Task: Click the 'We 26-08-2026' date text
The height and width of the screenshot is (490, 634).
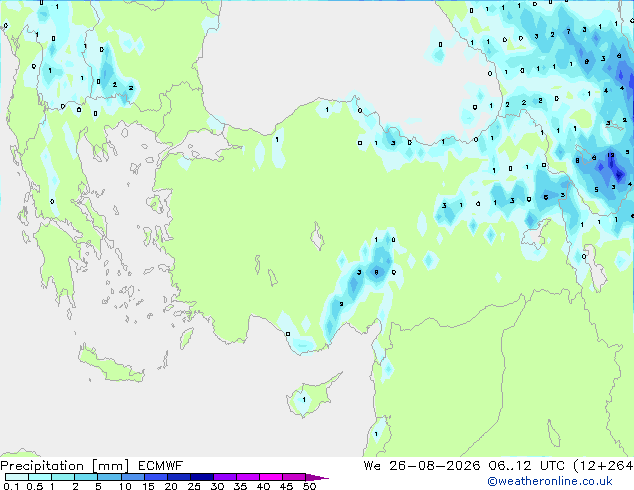Action: [x=422, y=466]
